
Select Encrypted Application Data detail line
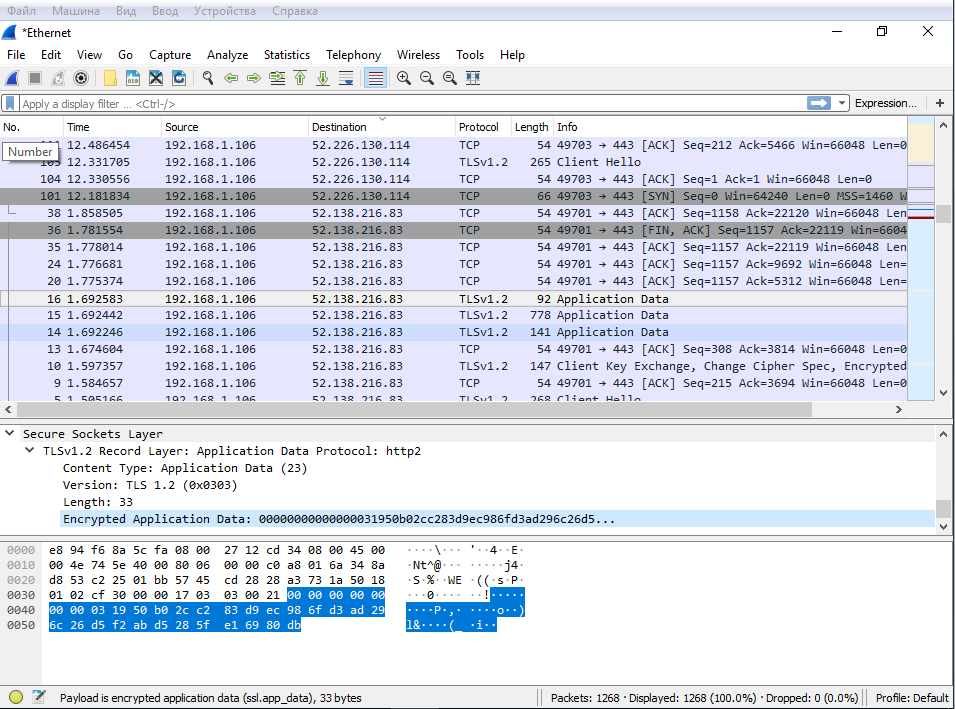pos(498,519)
